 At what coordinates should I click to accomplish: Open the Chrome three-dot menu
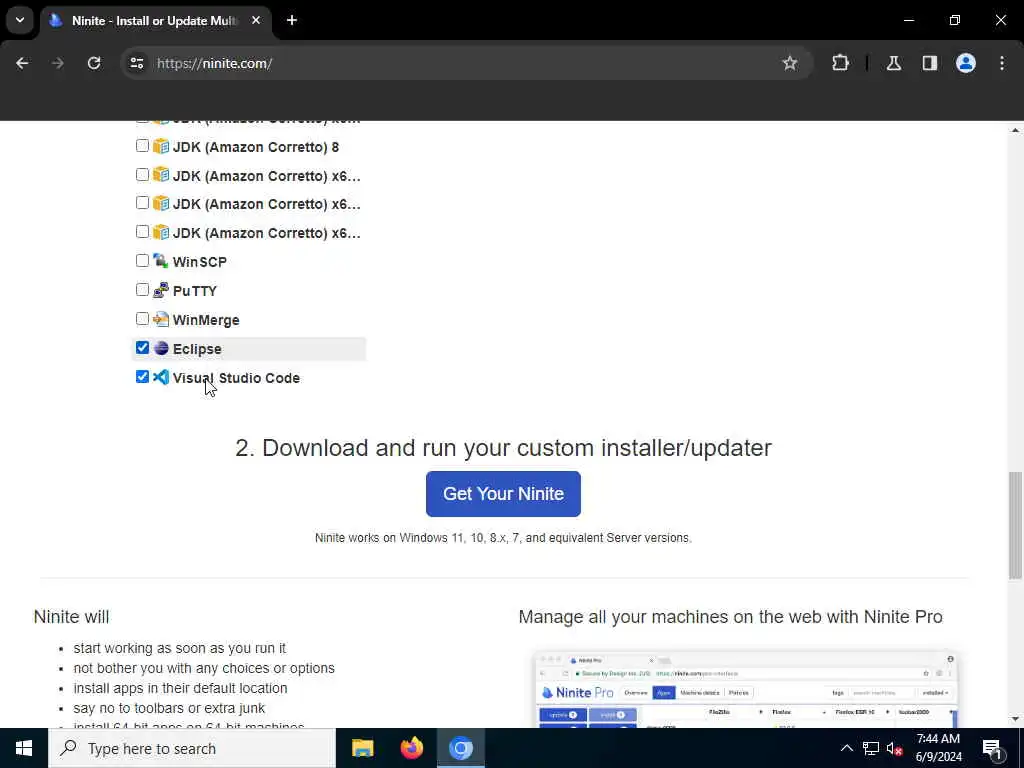(x=1002, y=63)
